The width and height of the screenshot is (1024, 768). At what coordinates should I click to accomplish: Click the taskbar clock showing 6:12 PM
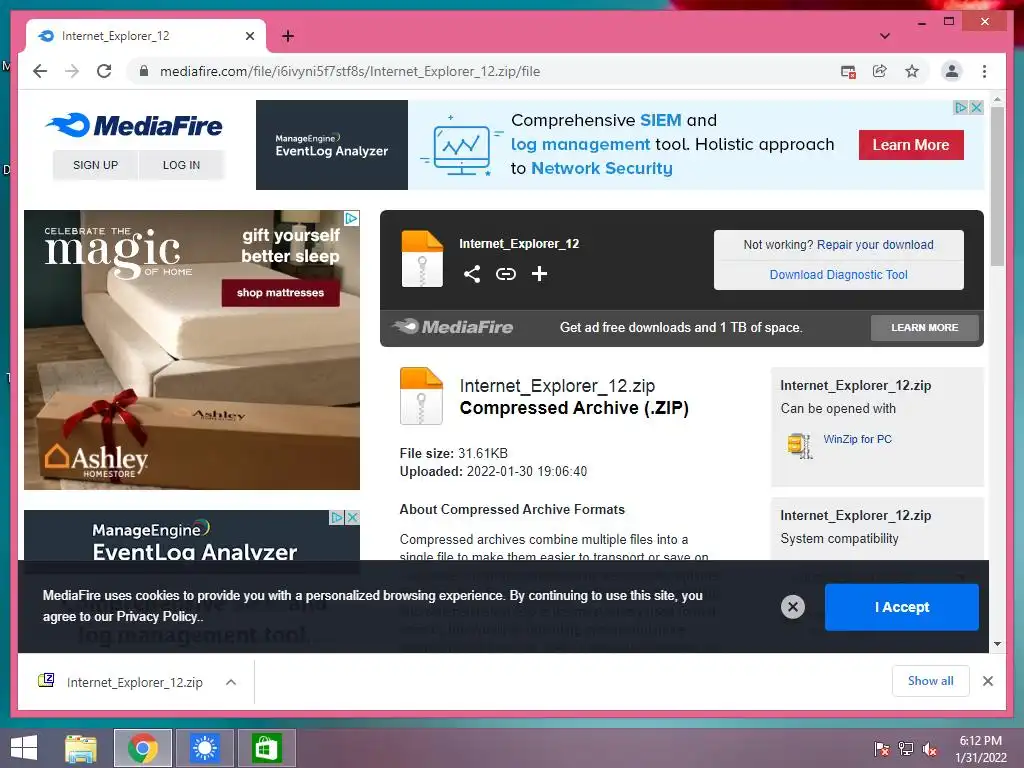980,749
